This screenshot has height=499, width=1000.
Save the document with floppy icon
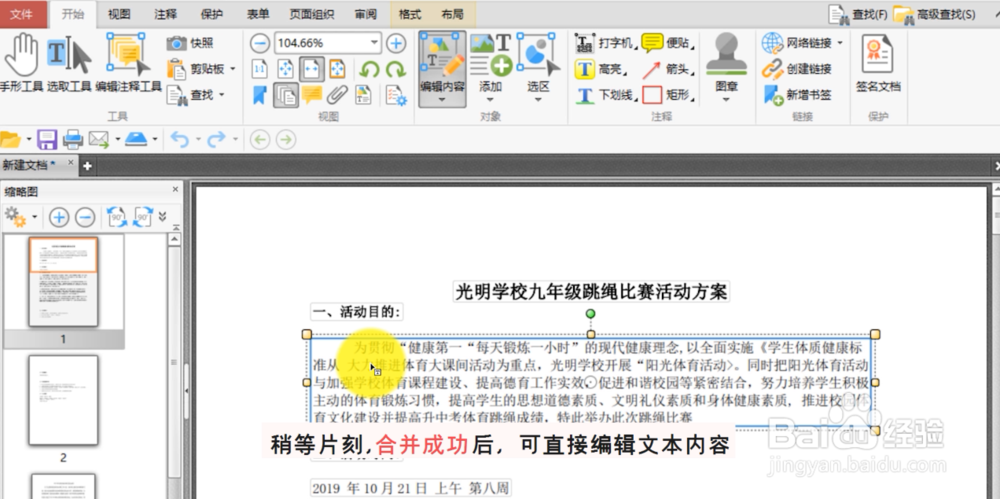point(47,139)
